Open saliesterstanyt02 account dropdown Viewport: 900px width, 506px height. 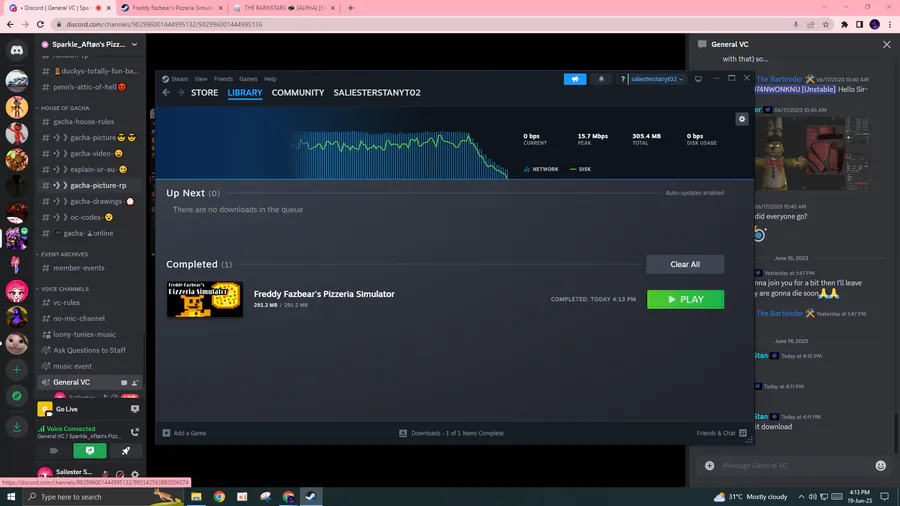pyautogui.click(x=657, y=79)
